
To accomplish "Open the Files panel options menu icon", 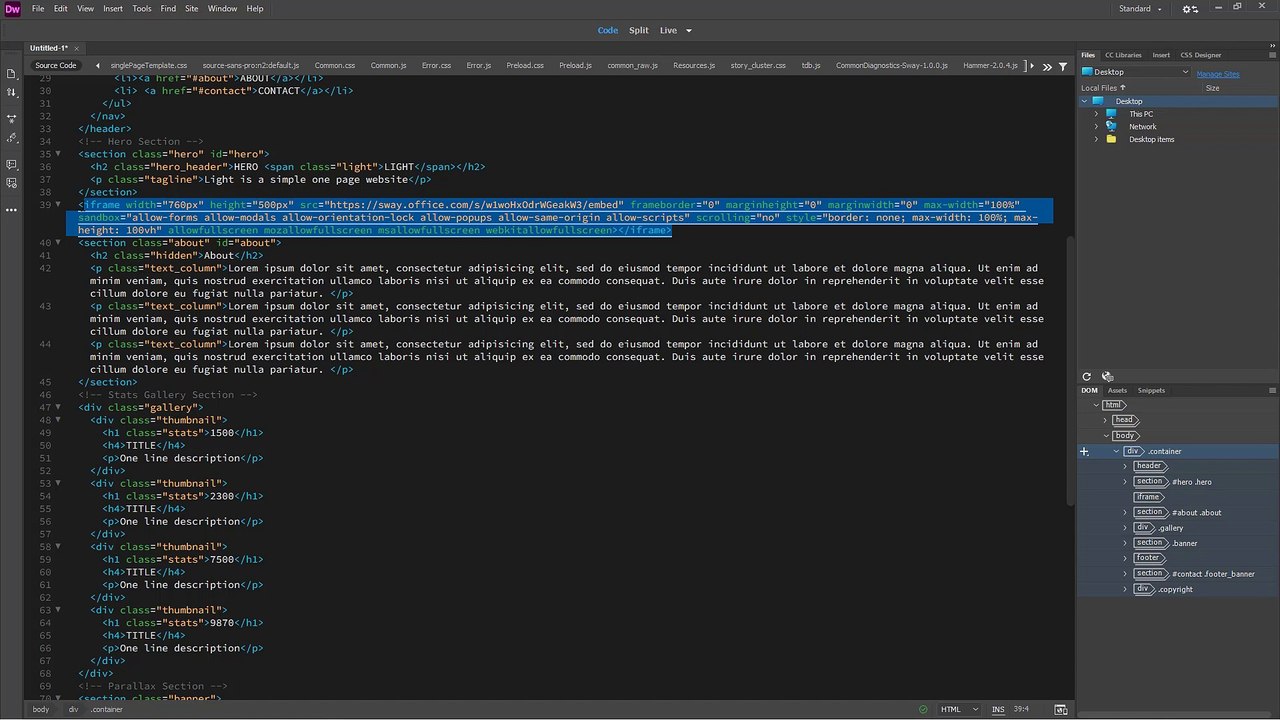I will [1272, 55].
